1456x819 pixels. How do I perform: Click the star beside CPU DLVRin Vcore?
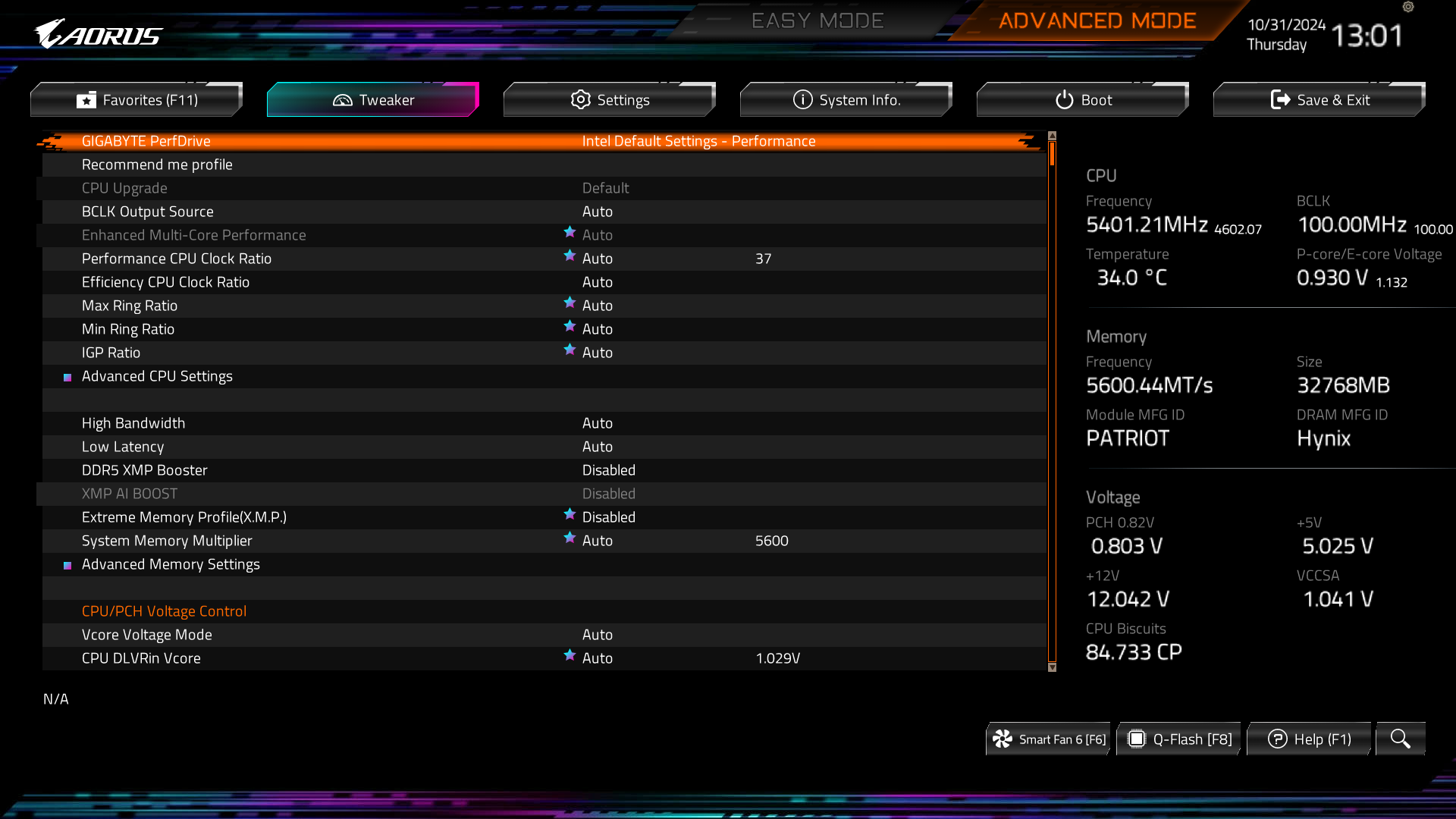570,656
